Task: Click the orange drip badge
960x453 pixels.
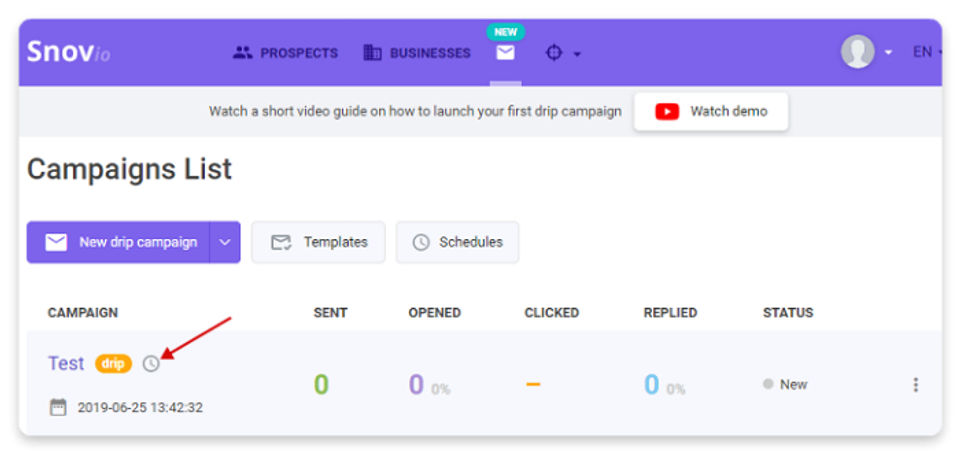Action: pyautogui.click(x=113, y=364)
